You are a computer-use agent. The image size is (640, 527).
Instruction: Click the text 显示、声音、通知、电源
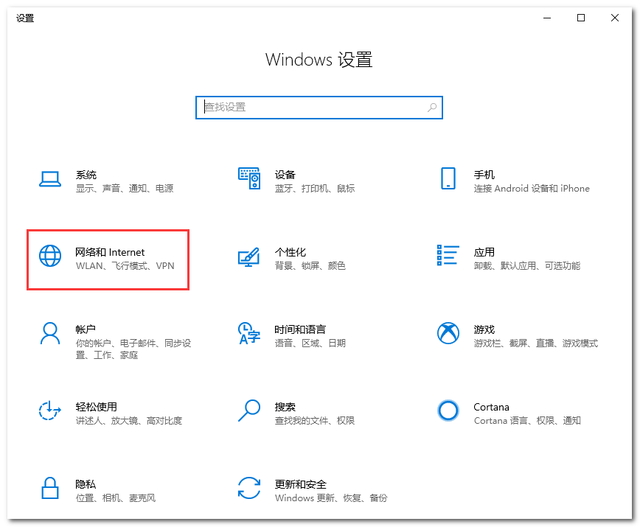coord(124,188)
